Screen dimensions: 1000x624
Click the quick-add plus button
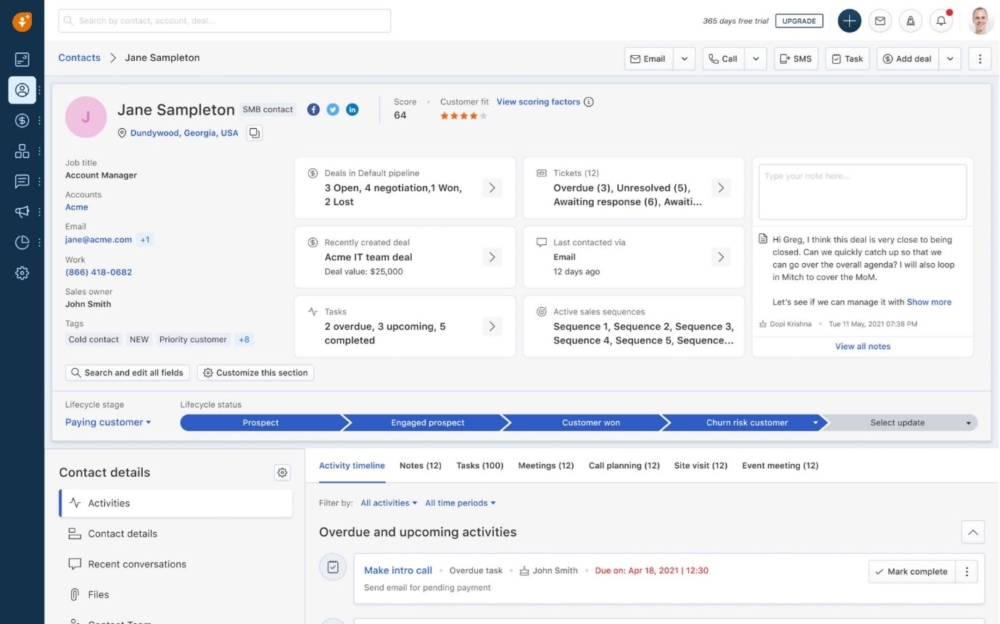[849, 21]
